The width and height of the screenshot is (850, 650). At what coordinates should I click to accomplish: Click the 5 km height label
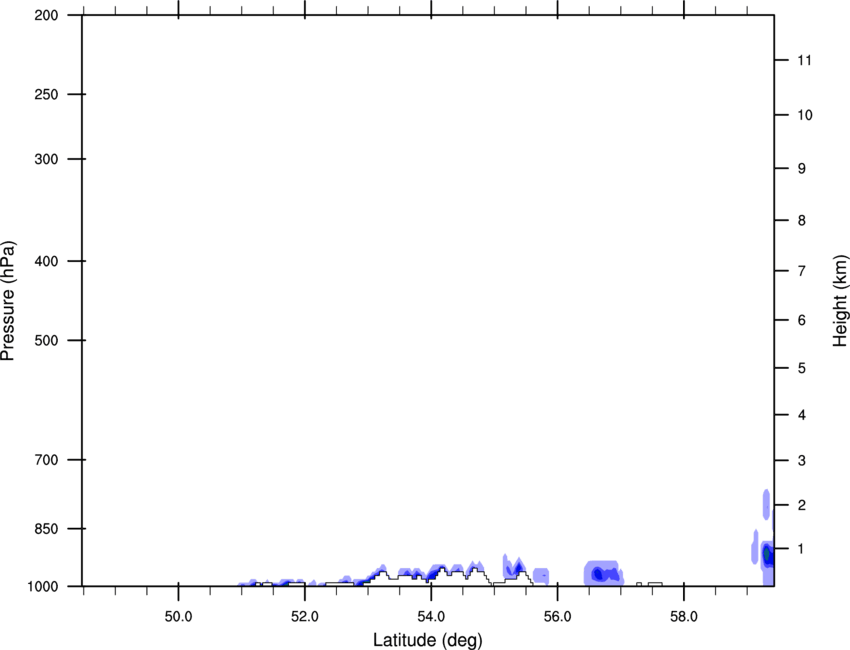tap(802, 368)
